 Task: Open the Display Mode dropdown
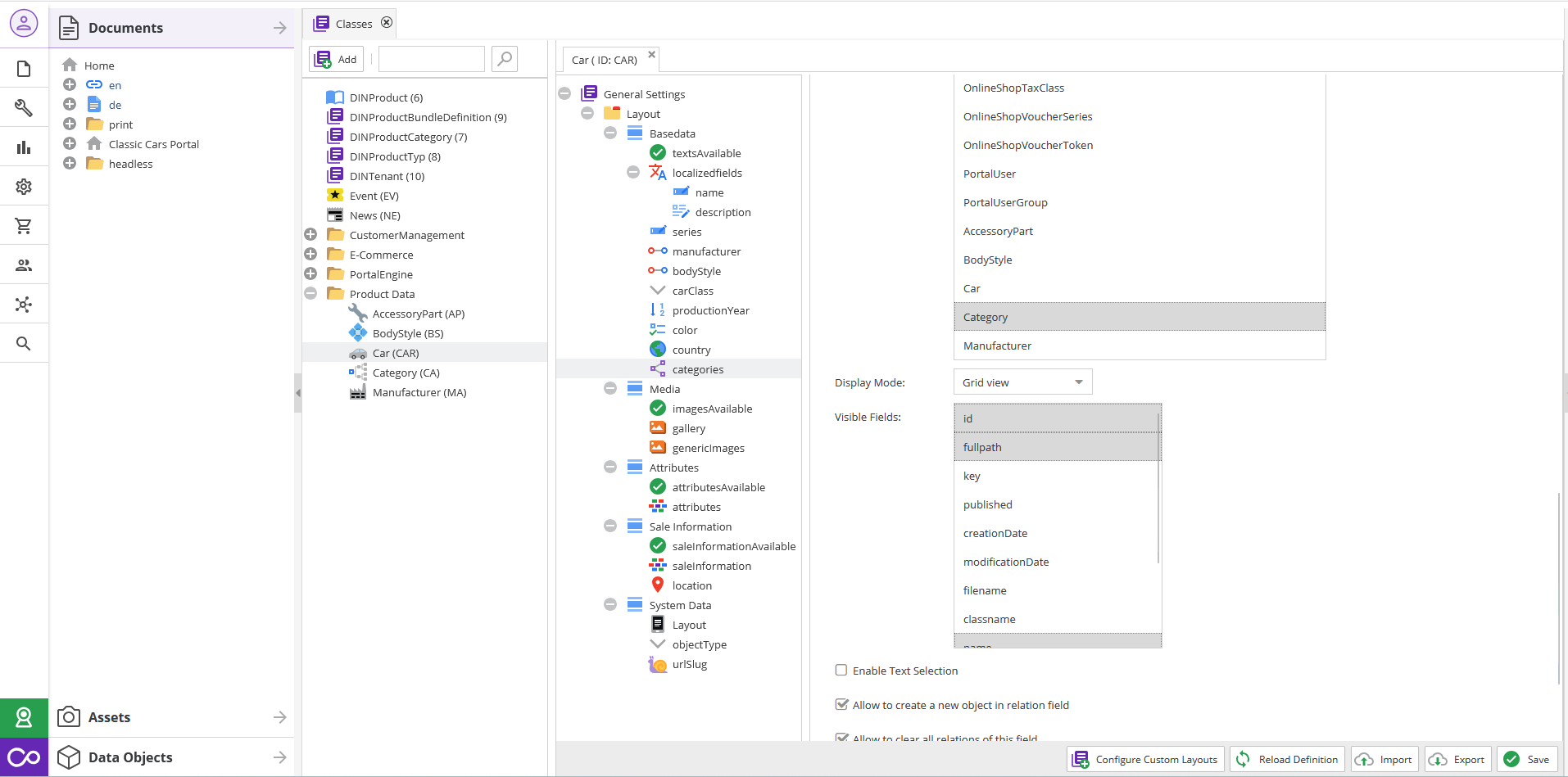click(x=1022, y=382)
